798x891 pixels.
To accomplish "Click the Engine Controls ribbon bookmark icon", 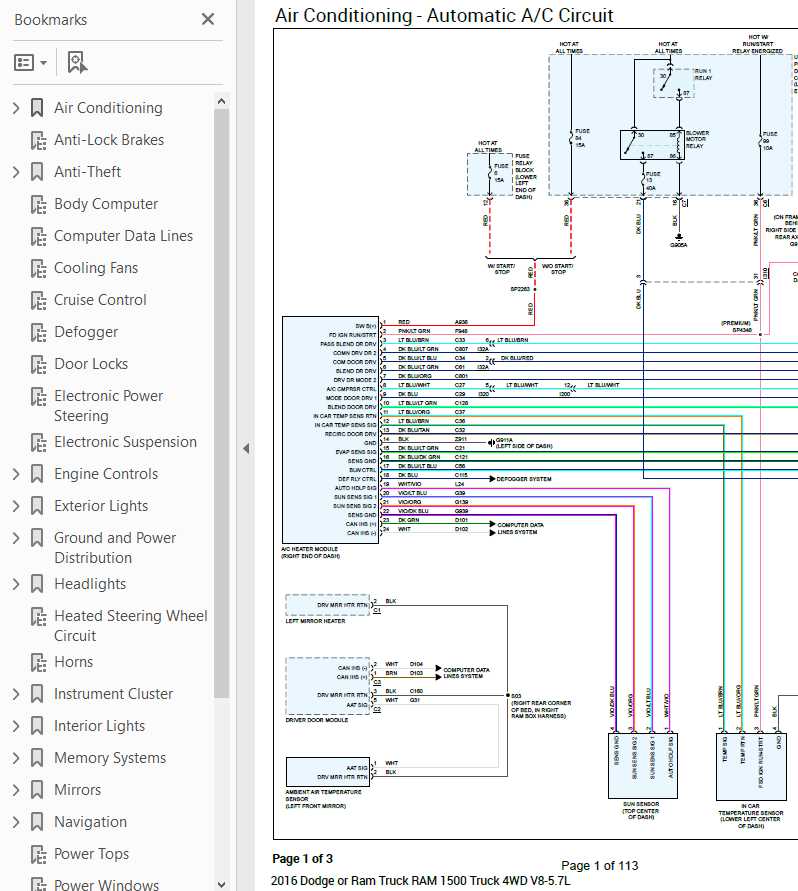I will coord(37,474).
